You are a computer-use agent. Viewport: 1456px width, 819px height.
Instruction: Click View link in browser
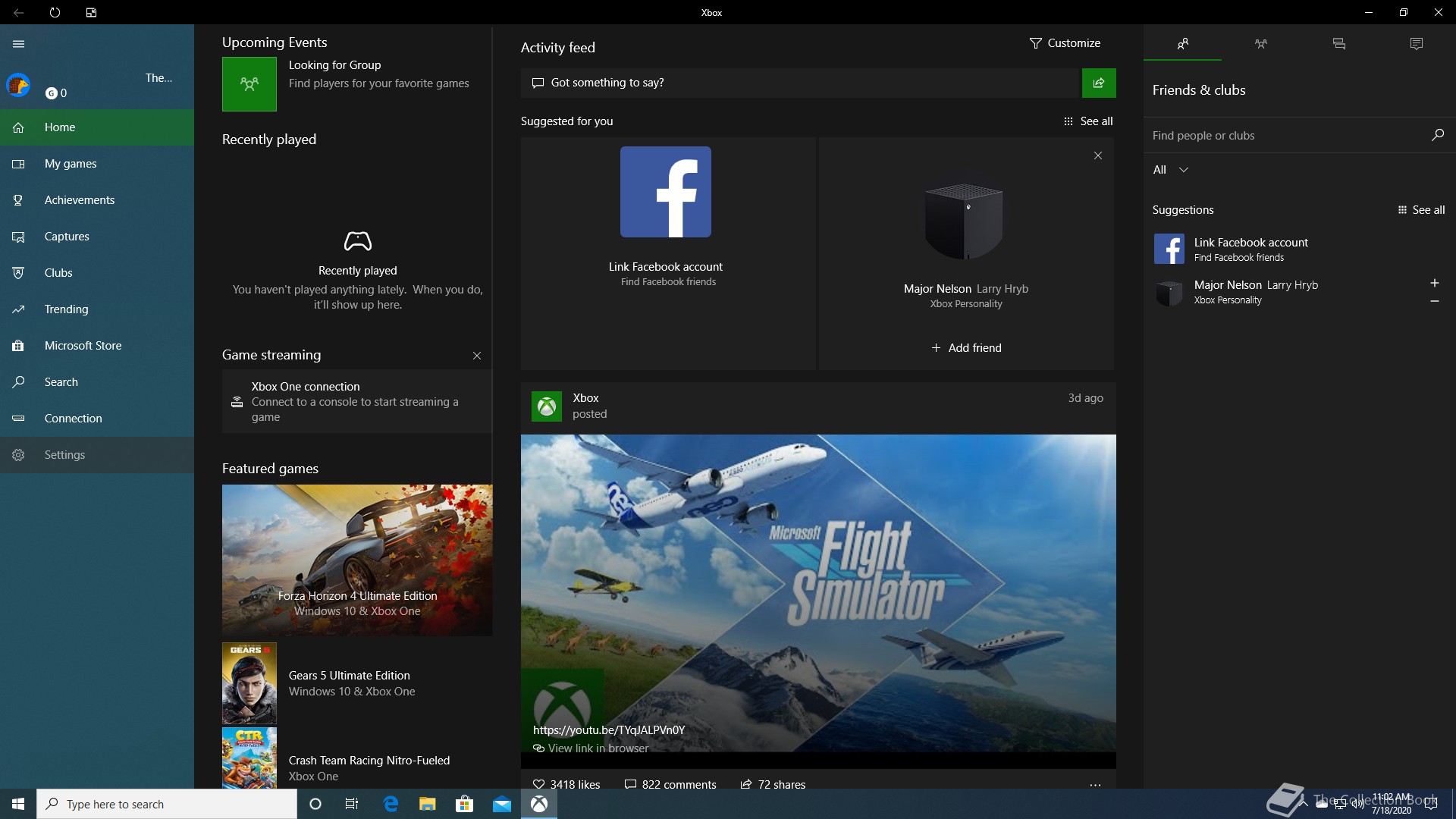click(x=591, y=748)
